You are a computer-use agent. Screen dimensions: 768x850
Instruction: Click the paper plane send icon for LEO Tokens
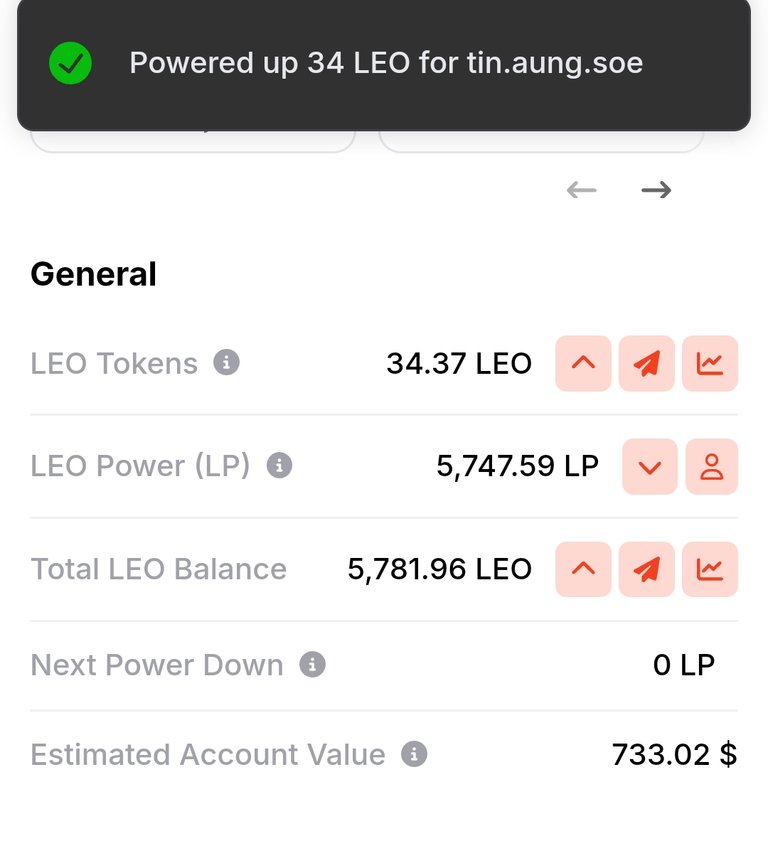[x=647, y=363]
